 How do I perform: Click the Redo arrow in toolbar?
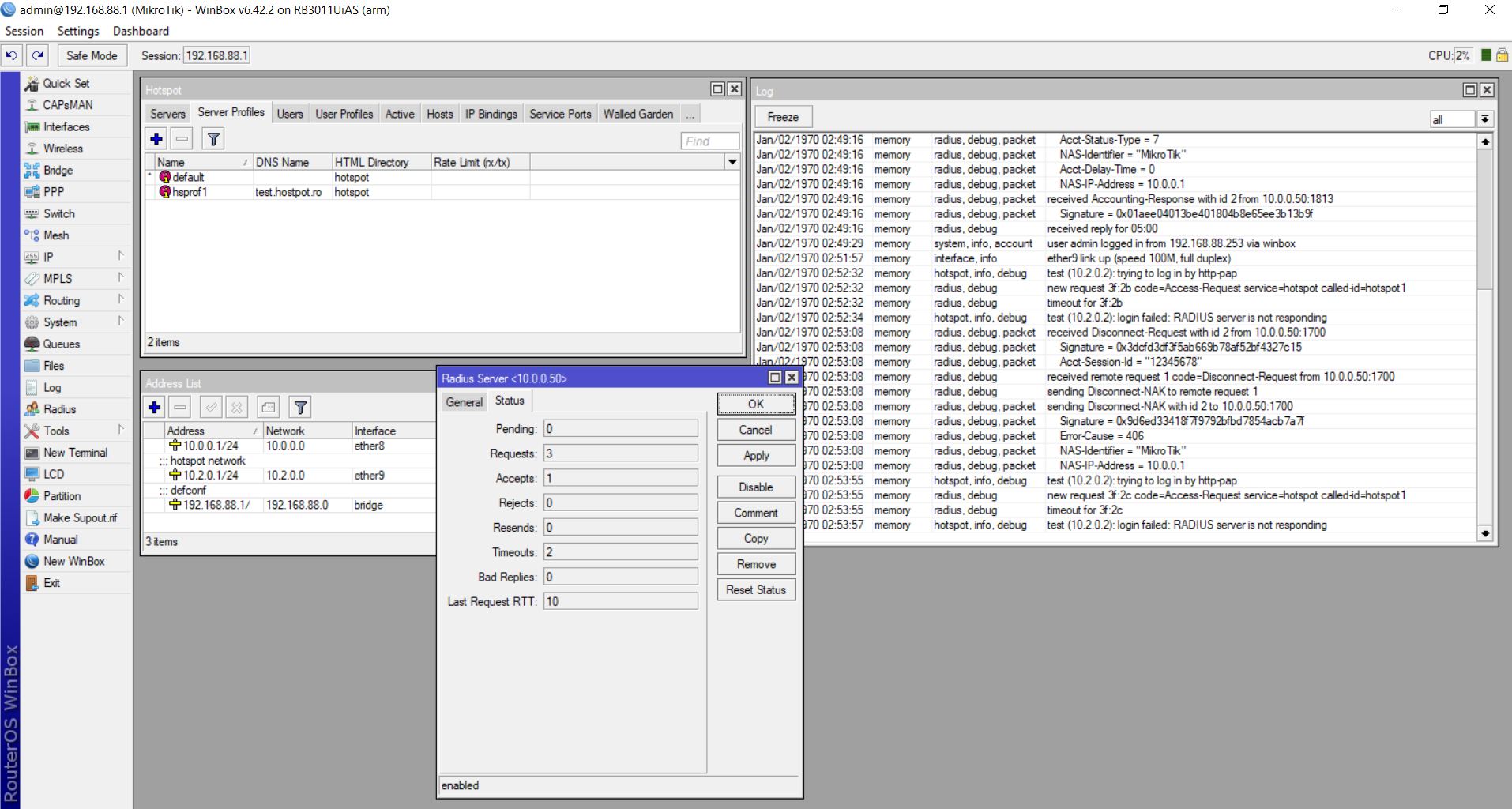pos(37,55)
